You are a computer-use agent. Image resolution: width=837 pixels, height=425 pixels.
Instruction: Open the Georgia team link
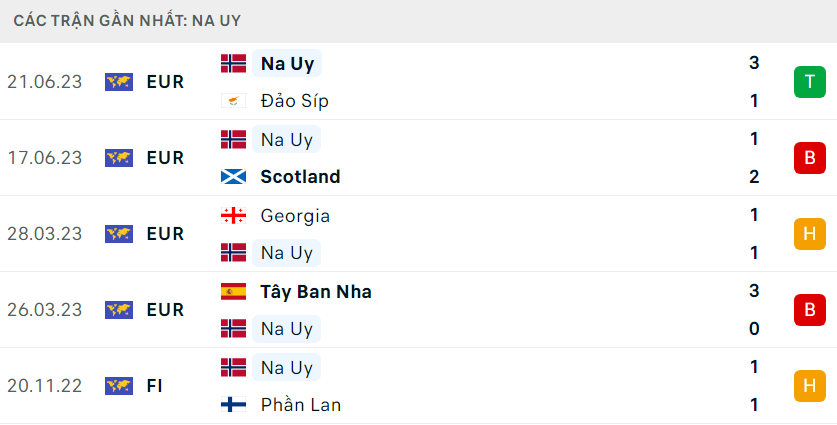295,216
